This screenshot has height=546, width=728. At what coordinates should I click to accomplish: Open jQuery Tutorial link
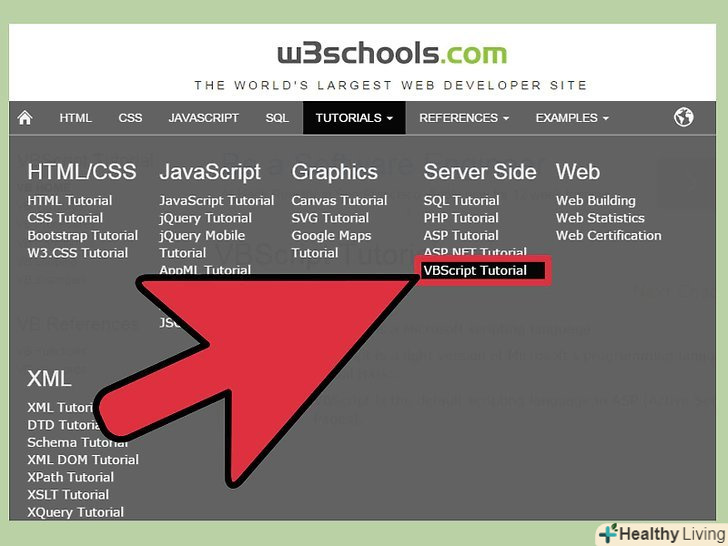coord(206,218)
